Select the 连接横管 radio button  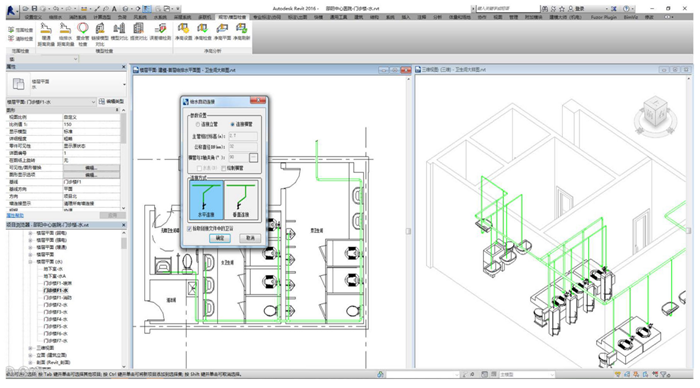tap(233, 124)
